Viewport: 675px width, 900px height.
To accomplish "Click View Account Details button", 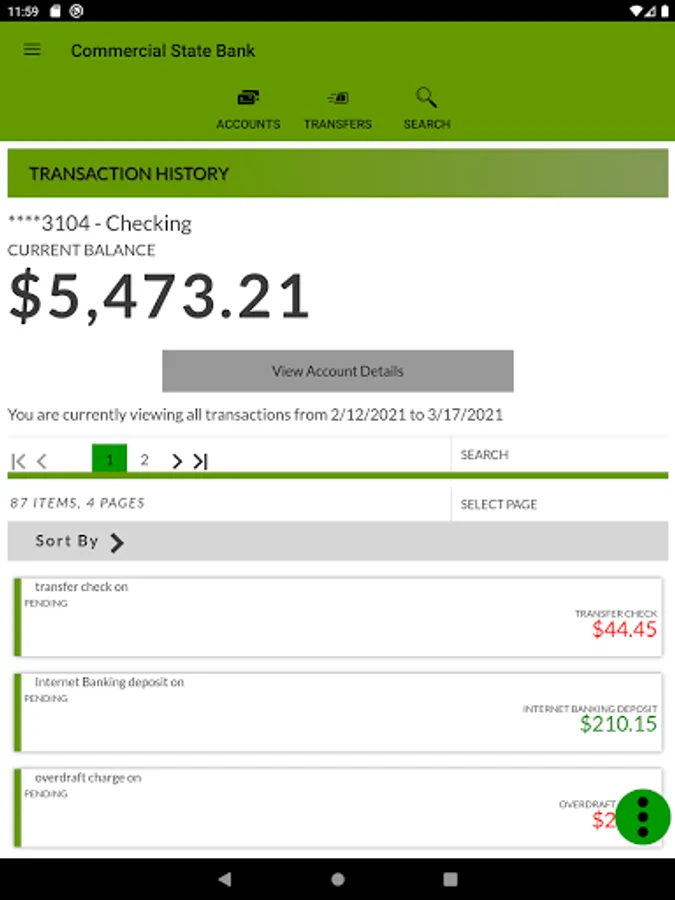I will [338, 371].
